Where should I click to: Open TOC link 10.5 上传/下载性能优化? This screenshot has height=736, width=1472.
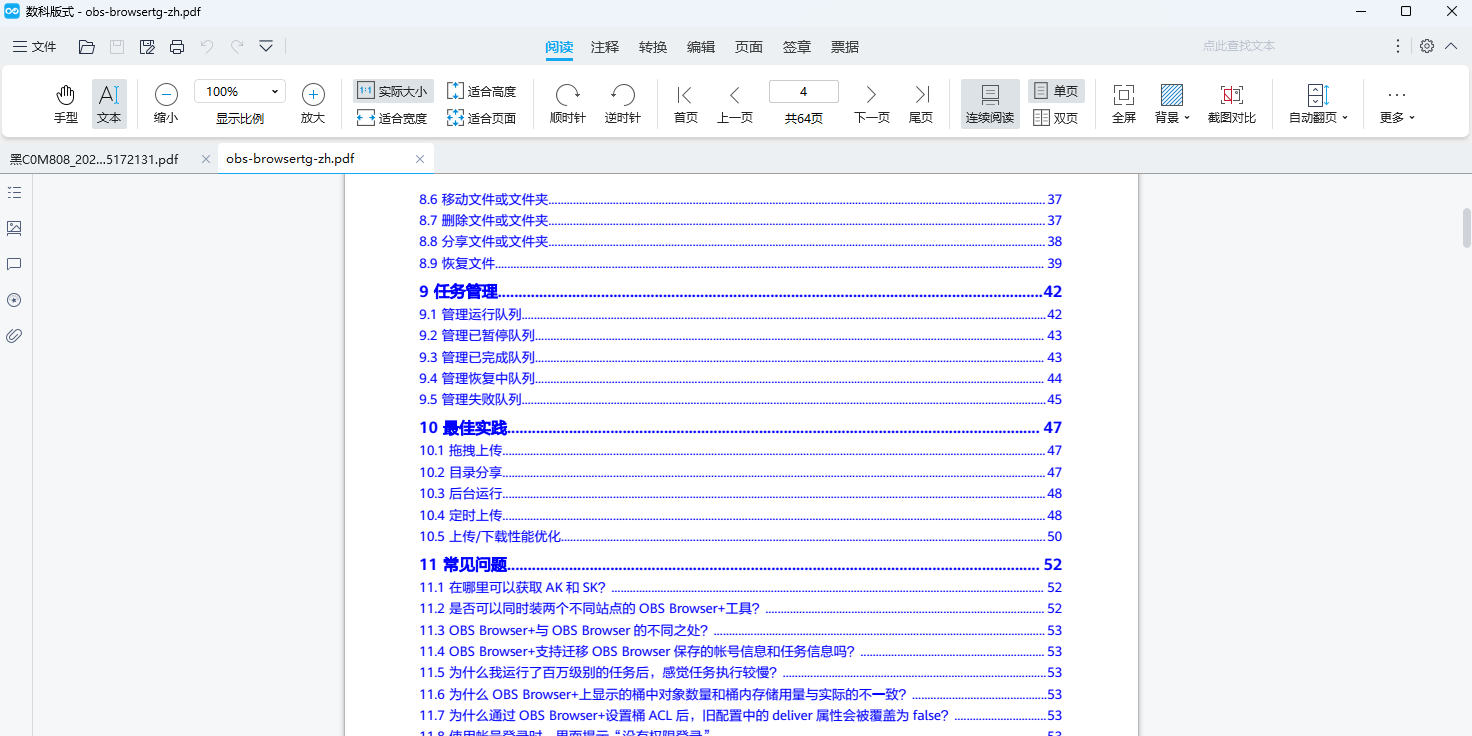(x=740, y=537)
